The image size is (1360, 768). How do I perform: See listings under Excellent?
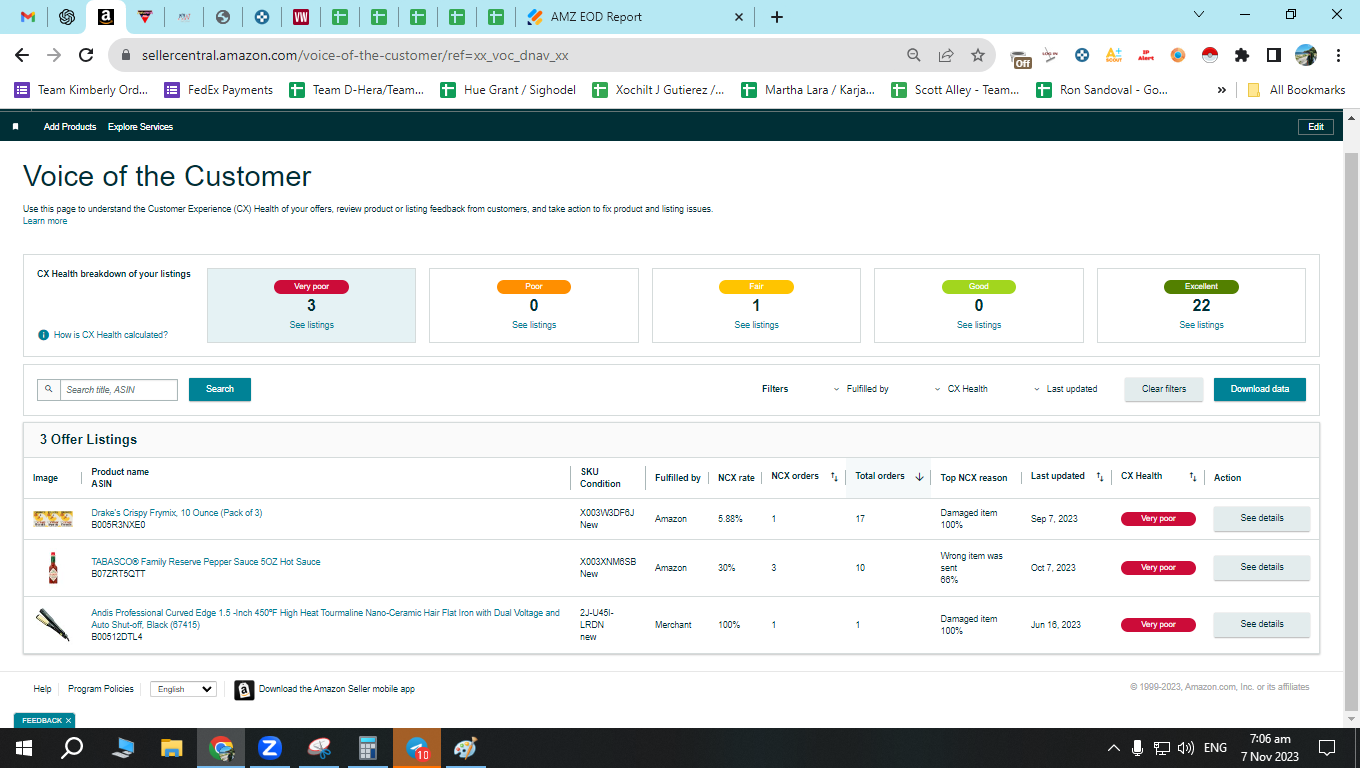[1201, 325]
